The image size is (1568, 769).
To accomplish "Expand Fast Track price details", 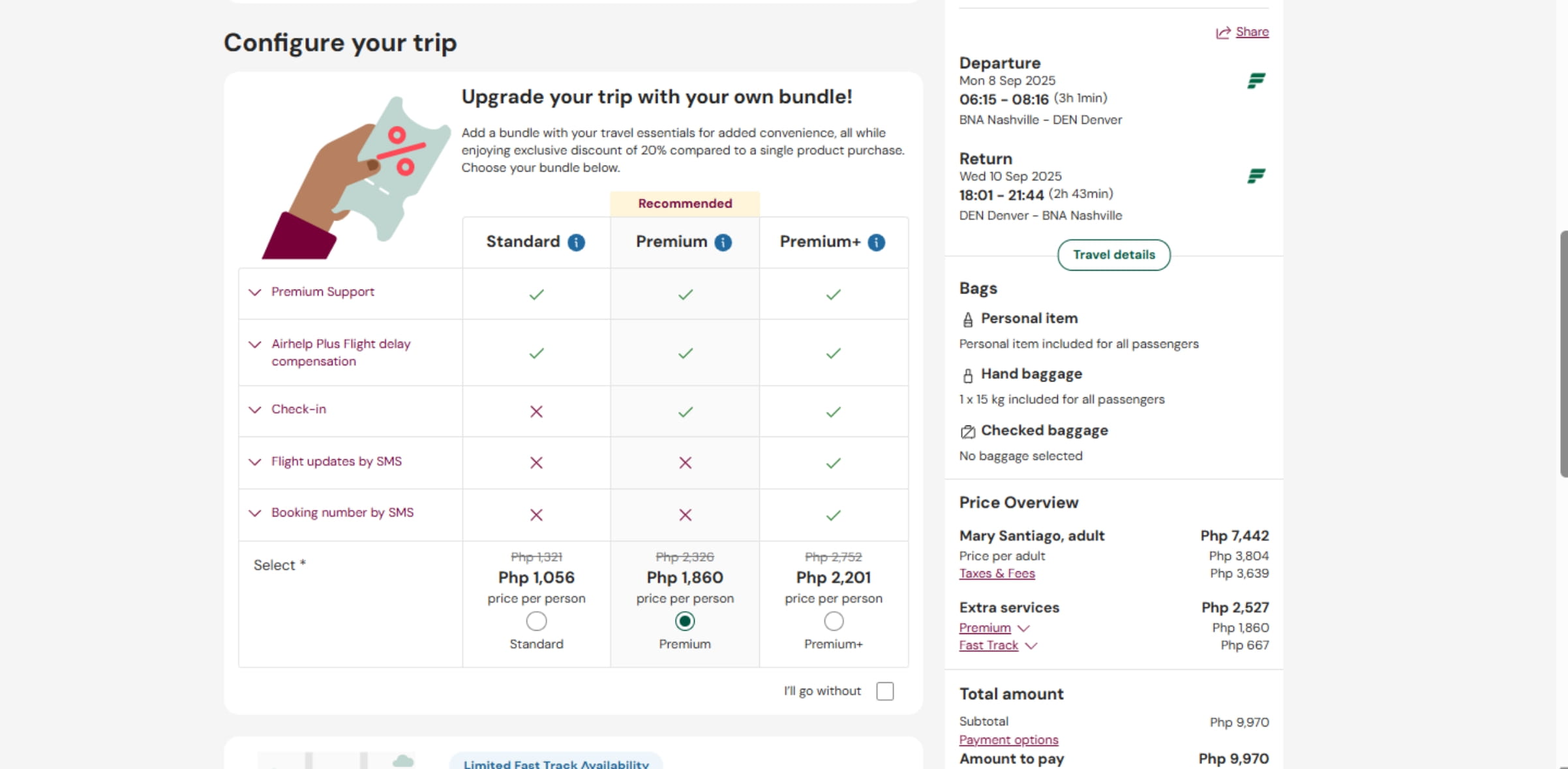I will [x=1031, y=646].
